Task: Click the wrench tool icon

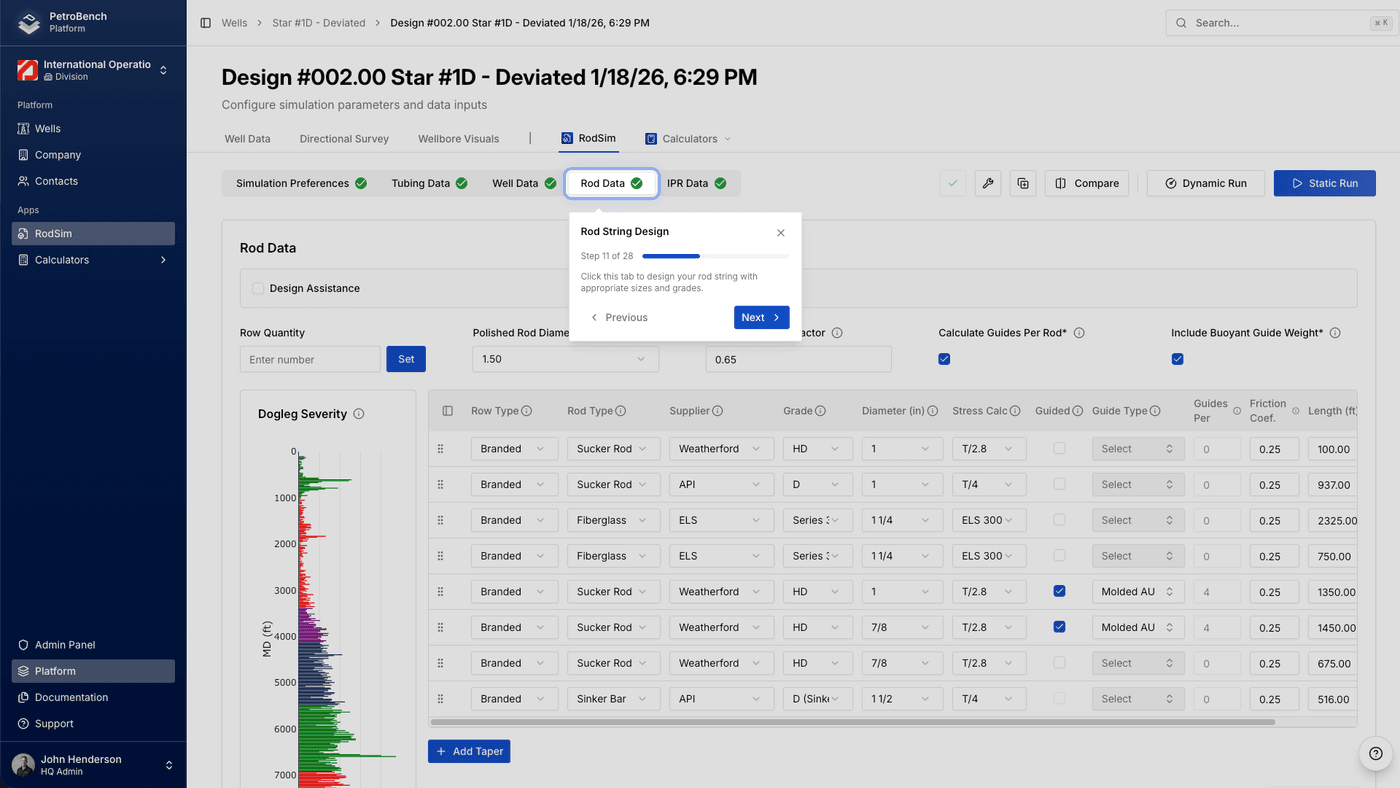Action: [988, 183]
